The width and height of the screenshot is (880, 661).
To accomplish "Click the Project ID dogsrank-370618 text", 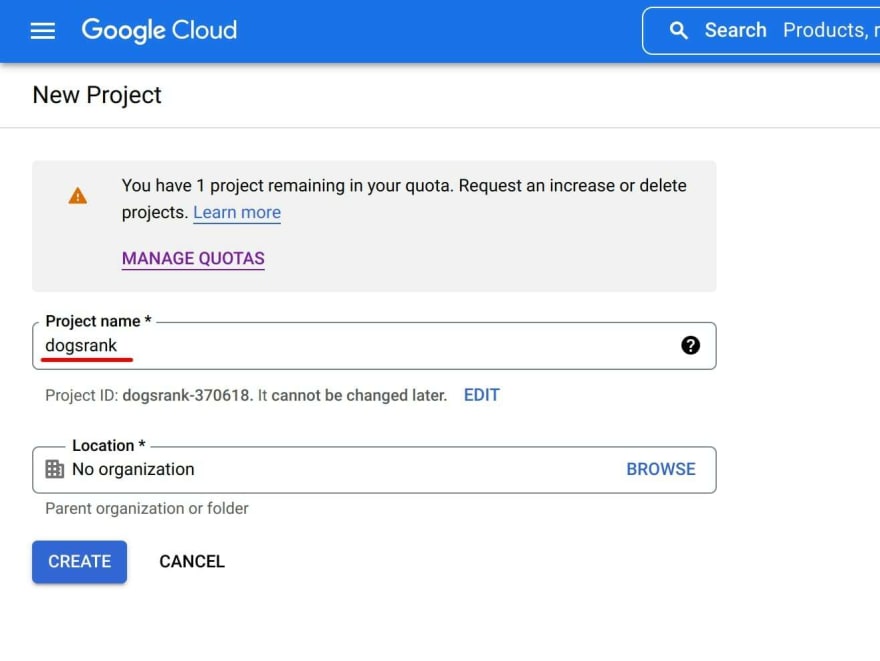I will tap(187, 395).
